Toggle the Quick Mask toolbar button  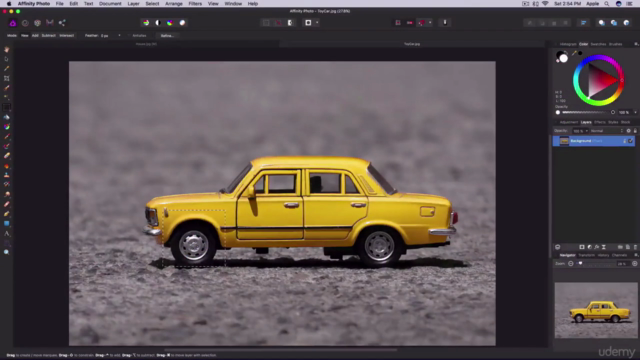click(x=308, y=23)
